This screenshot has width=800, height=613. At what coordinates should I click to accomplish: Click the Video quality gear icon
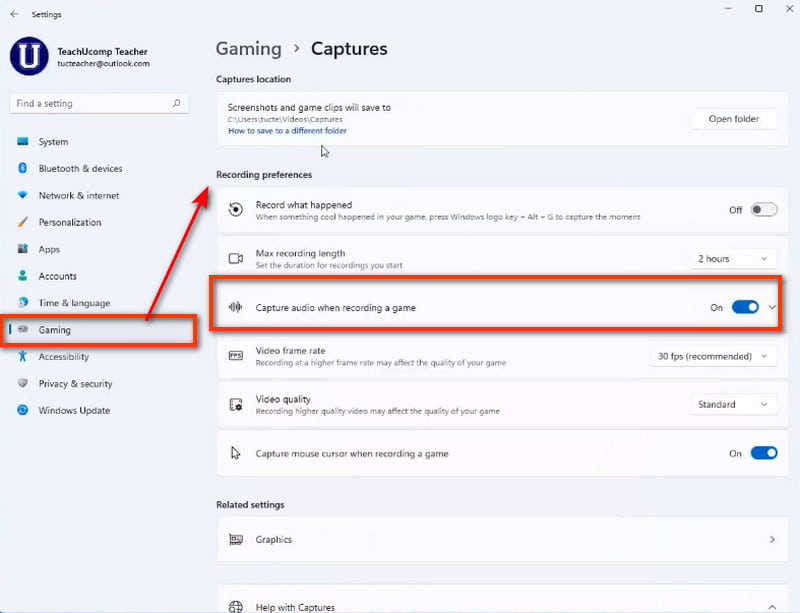coord(236,405)
